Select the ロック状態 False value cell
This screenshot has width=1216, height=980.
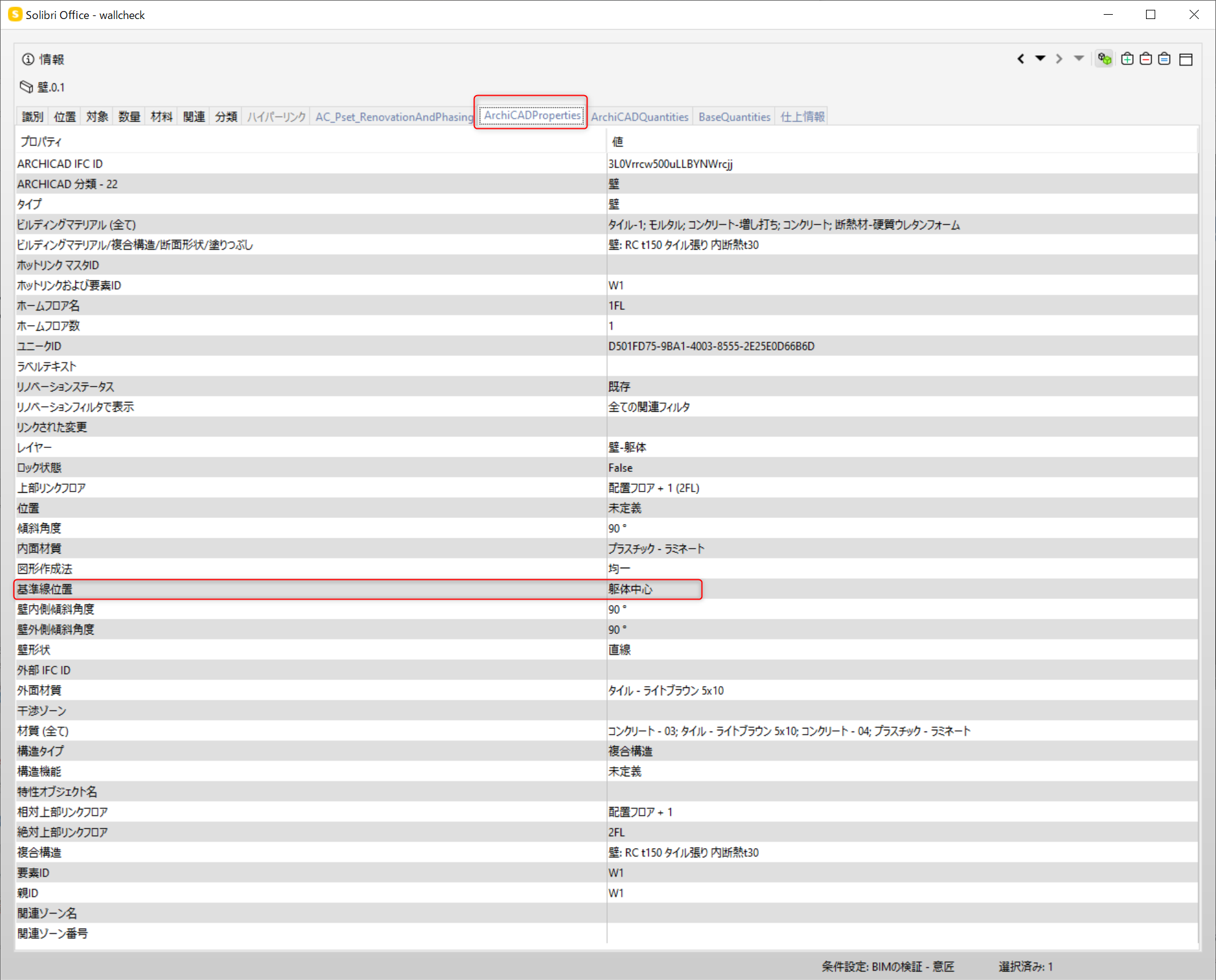click(902, 468)
